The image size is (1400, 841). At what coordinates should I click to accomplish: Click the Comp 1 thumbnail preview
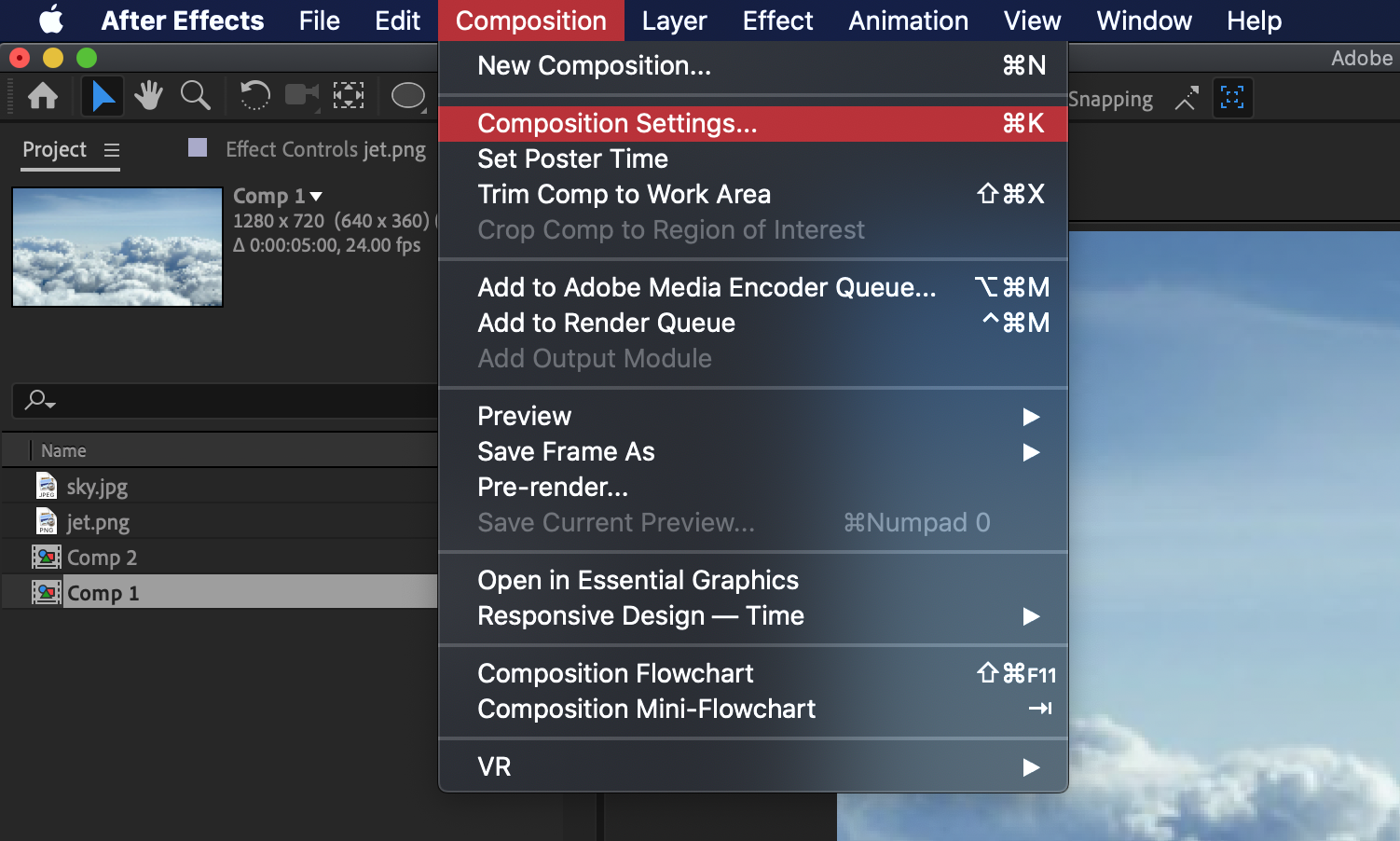coord(117,247)
